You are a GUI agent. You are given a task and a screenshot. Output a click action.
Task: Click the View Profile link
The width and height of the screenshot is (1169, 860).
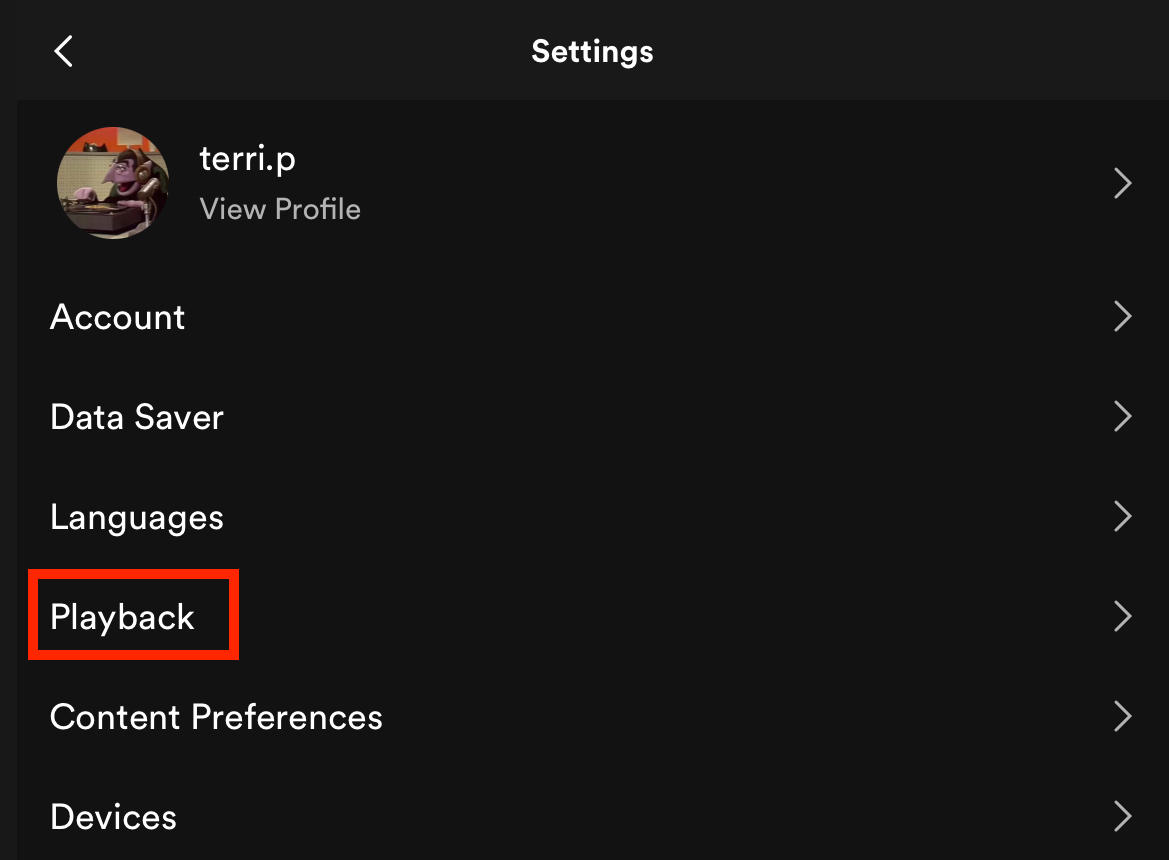point(280,209)
